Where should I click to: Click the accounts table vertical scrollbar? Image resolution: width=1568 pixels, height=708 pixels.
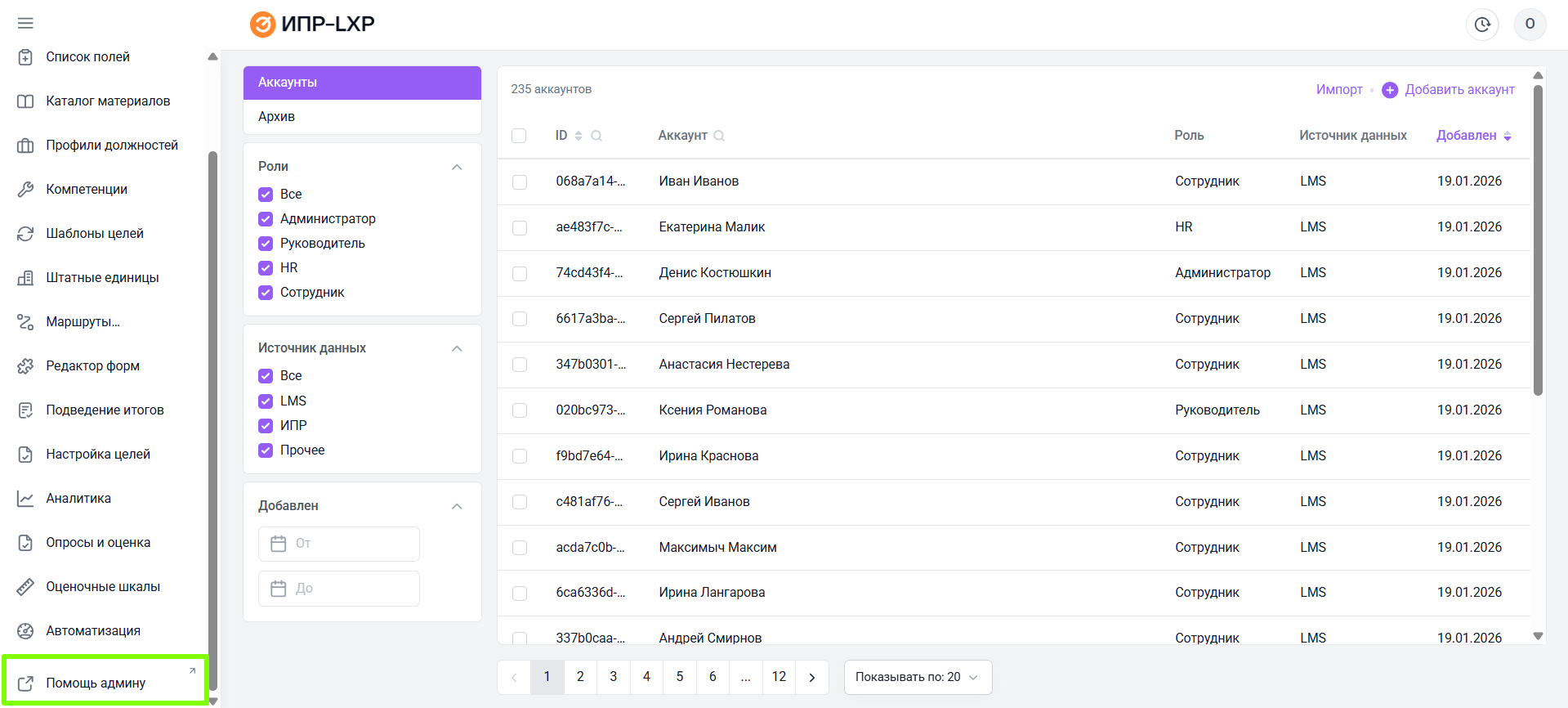click(1538, 245)
